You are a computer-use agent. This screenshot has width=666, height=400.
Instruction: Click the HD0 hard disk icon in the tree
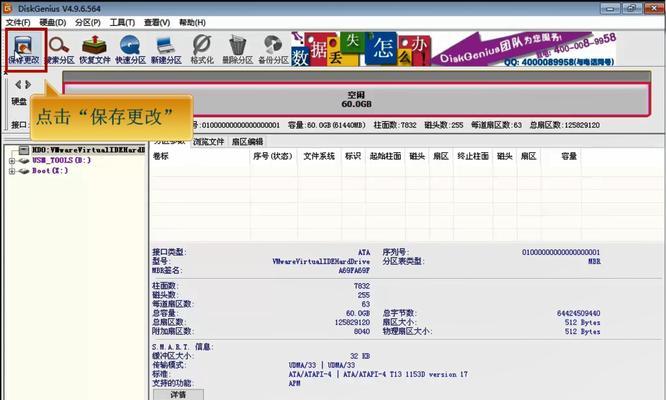(24, 150)
